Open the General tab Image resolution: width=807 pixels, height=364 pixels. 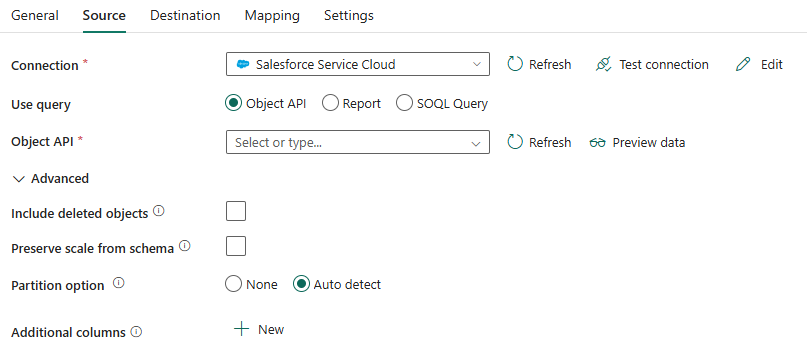pos(35,15)
